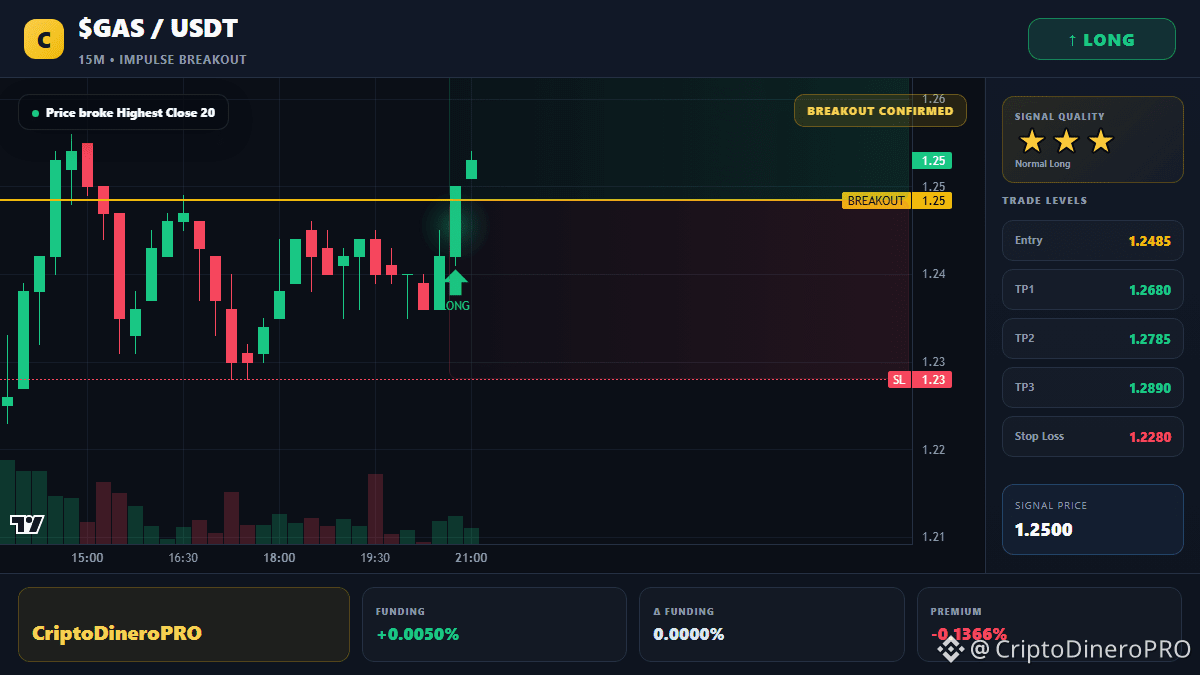Click the latest green candle above breakout
1200x675 pixels.
[471, 167]
